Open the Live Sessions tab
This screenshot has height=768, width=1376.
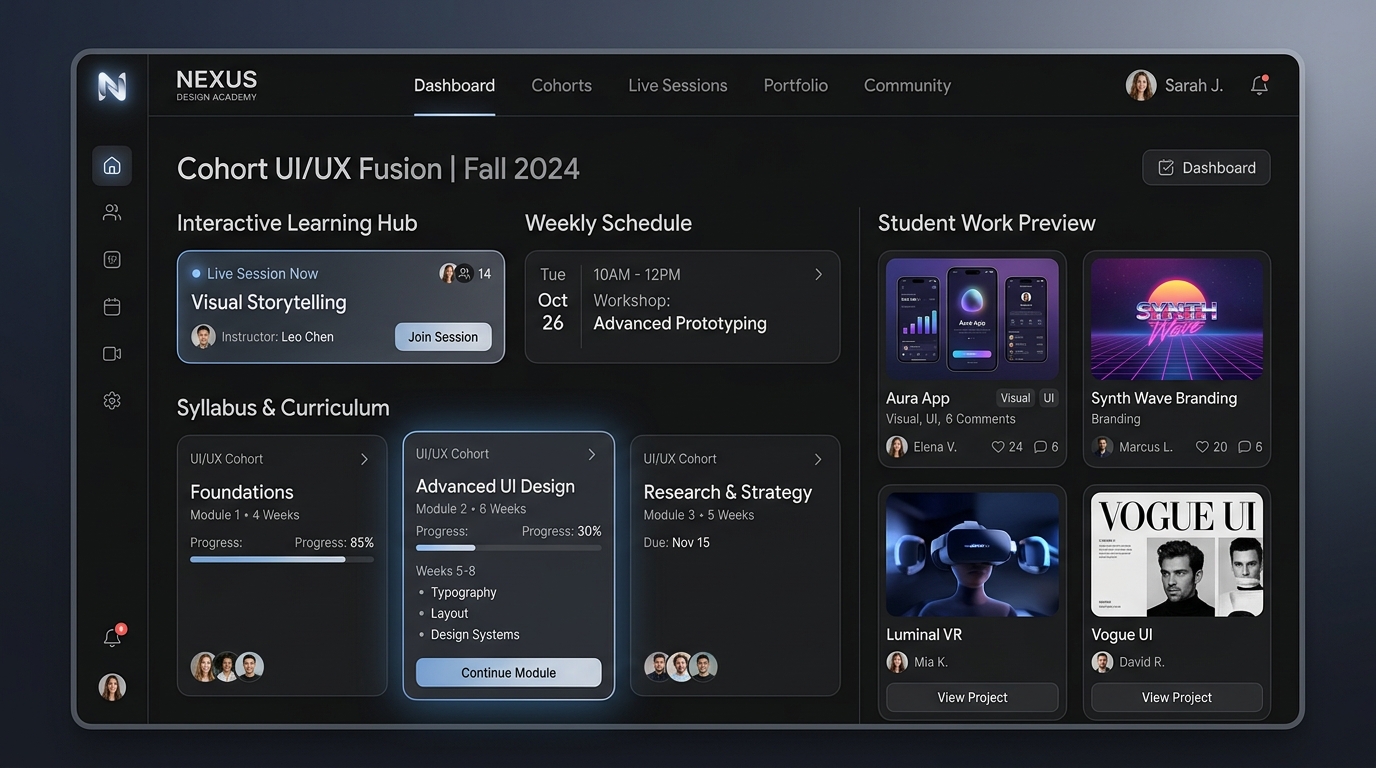coord(678,86)
